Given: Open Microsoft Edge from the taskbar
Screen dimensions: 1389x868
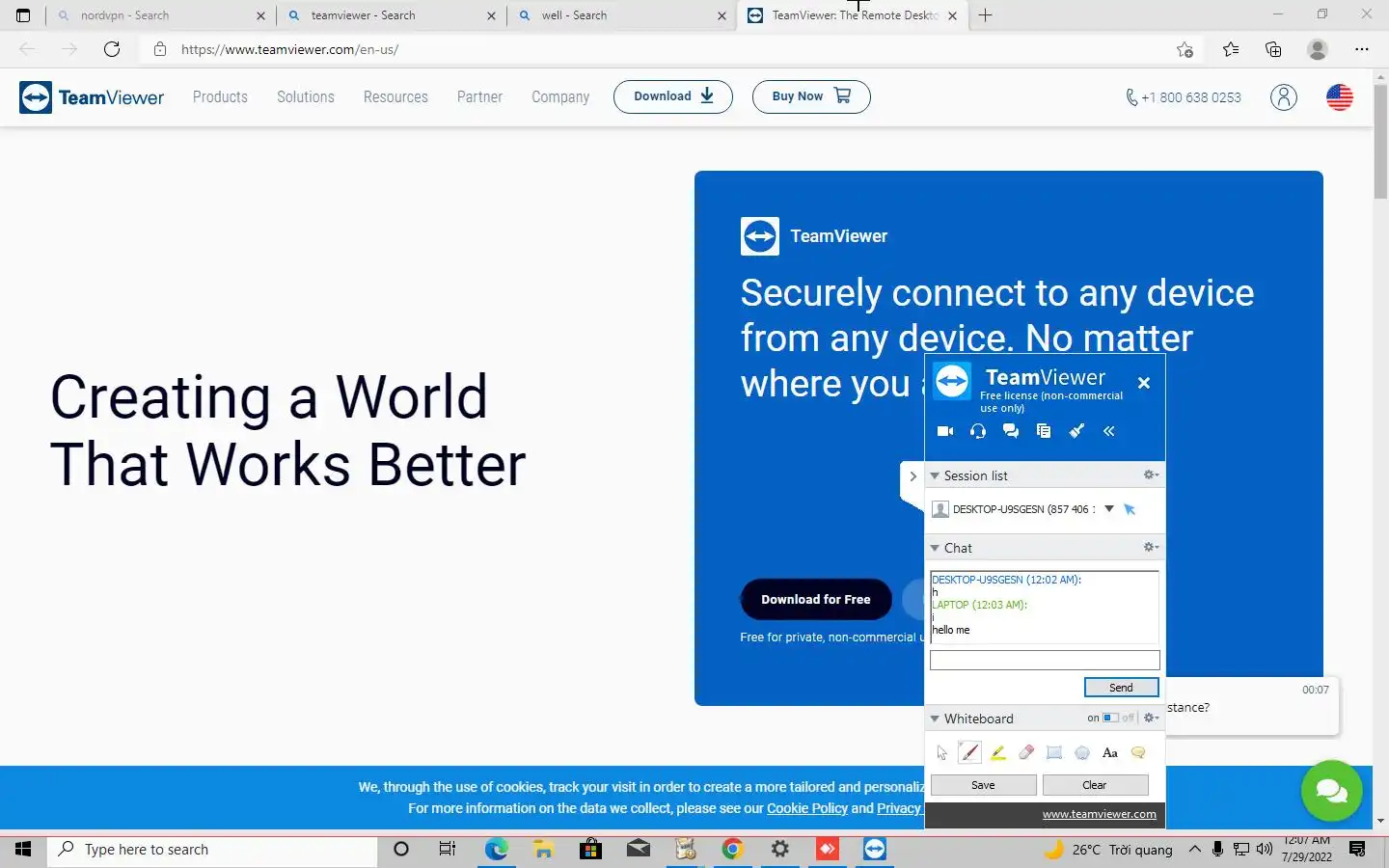Looking at the screenshot, I should coord(496,849).
